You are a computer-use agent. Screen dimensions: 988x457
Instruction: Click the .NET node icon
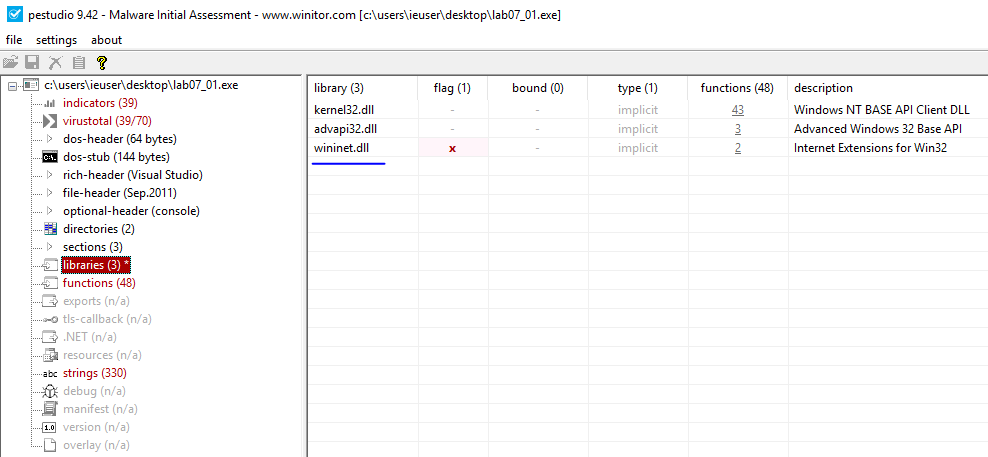tap(50, 337)
